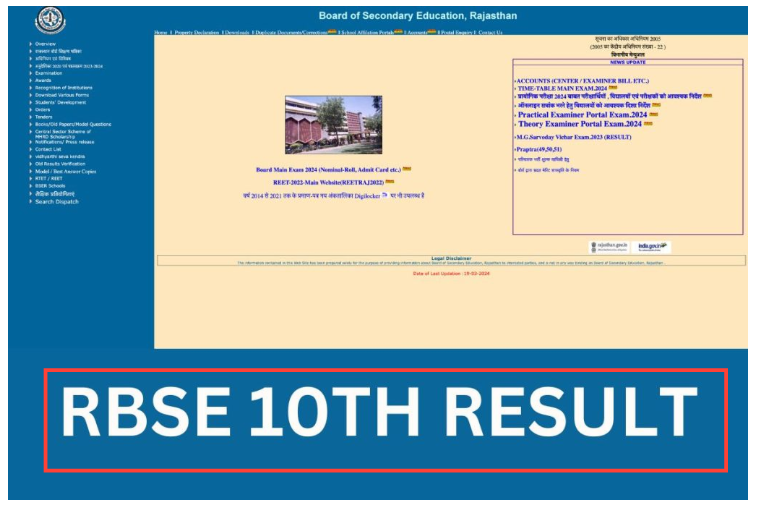Open Students' Development in the sidebar
This screenshot has width=757, height=509.
click(60, 102)
